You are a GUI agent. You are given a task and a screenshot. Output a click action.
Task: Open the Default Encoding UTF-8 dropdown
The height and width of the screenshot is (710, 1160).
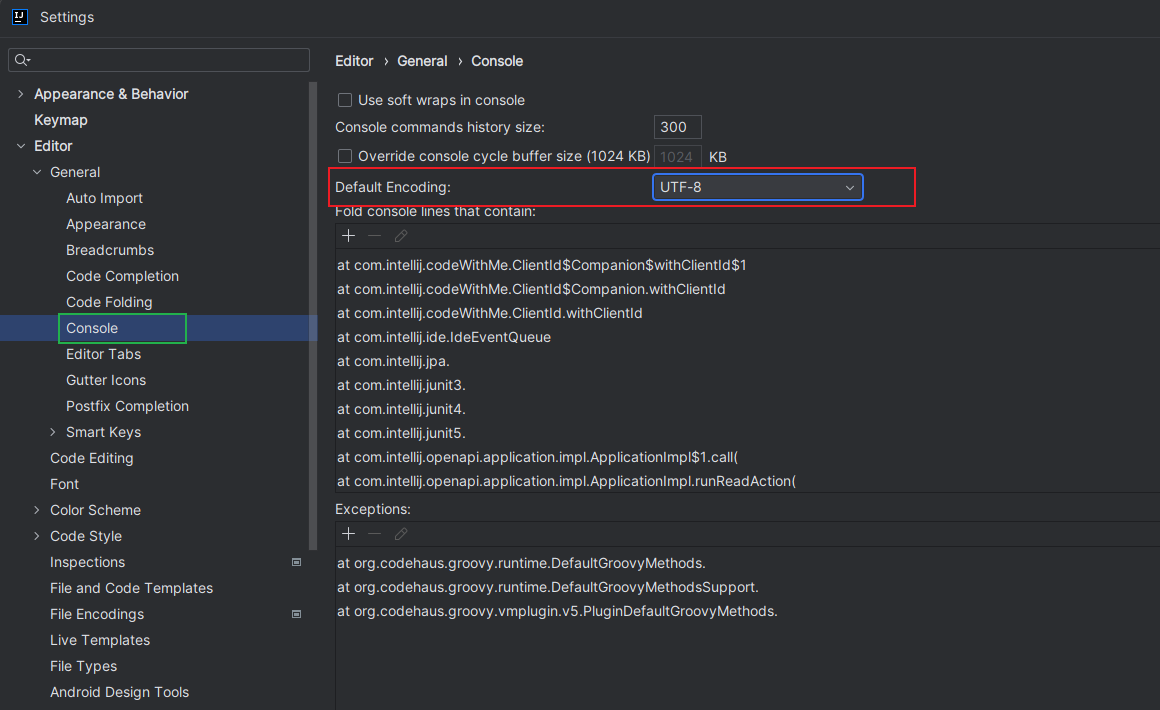pos(757,187)
